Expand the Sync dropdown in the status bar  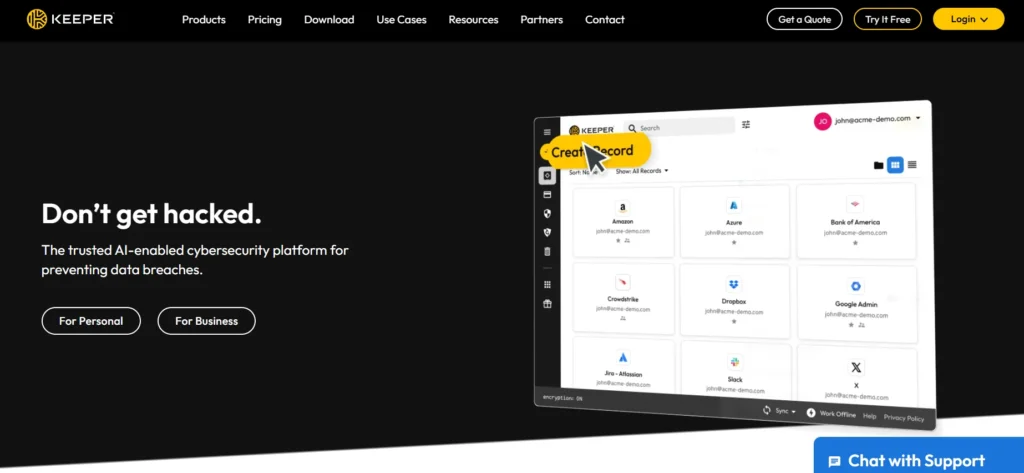click(x=786, y=411)
